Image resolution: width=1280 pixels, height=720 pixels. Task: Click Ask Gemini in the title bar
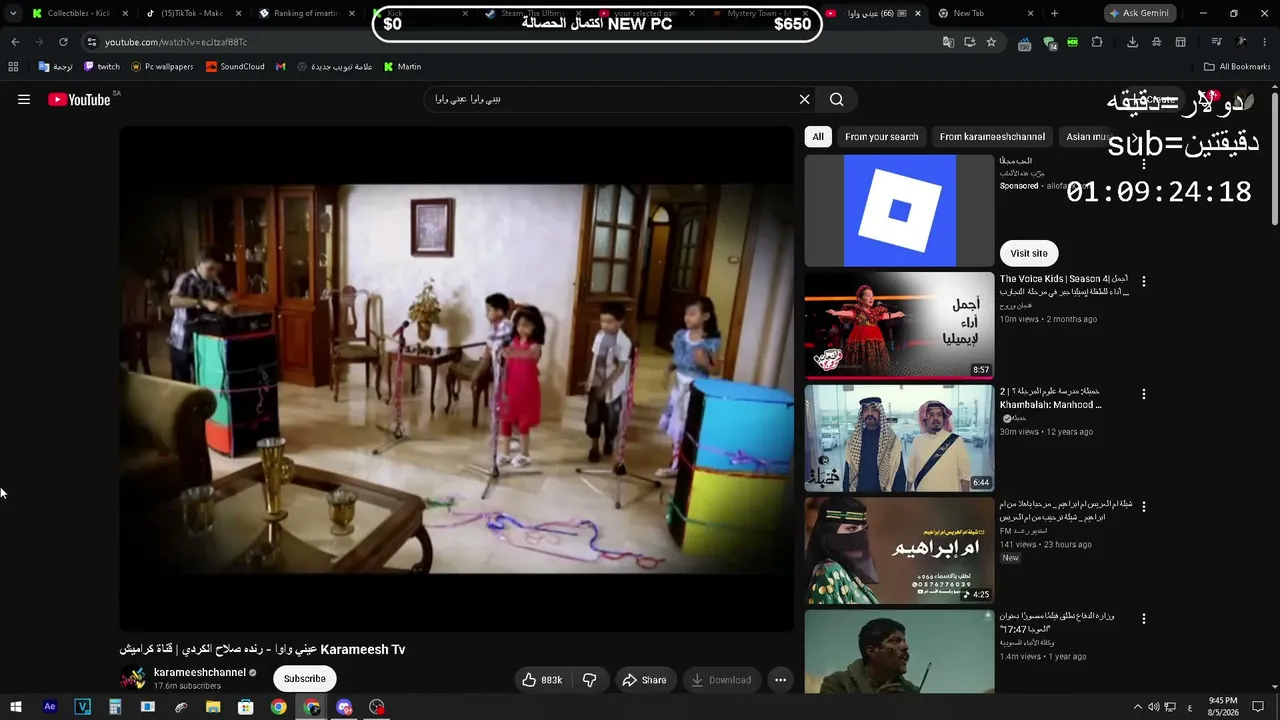pyautogui.click(x=1138, y=13)
